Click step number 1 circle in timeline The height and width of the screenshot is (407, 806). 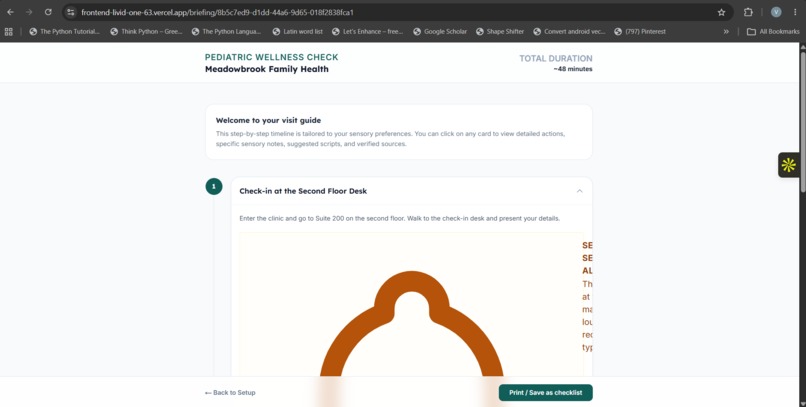[214, 186]
